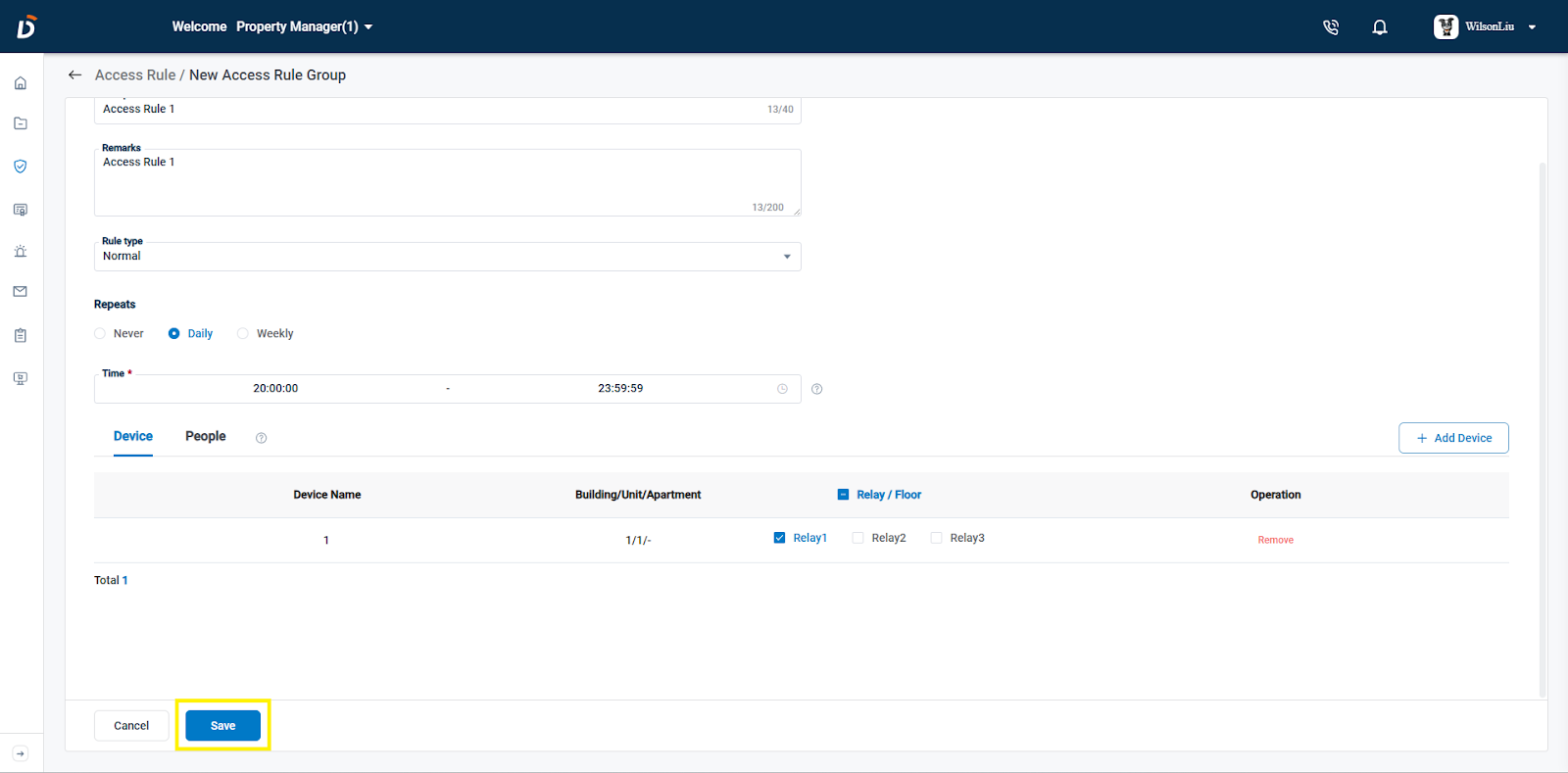Open the envelope messages icon in sidebar
This screenshot has height=773, width=1568.
(x=21, y=292)
